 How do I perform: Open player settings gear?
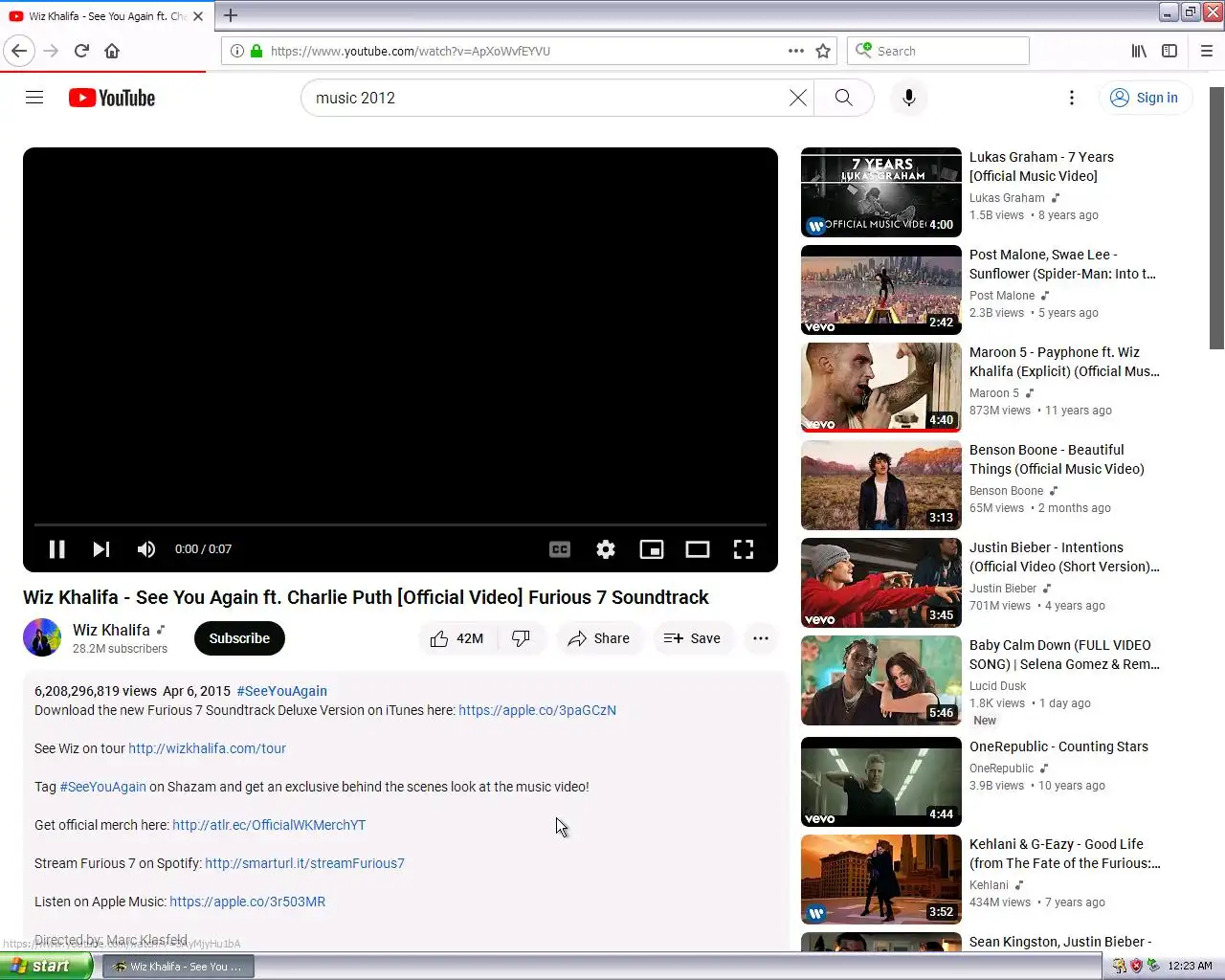(x=606, y=549)
